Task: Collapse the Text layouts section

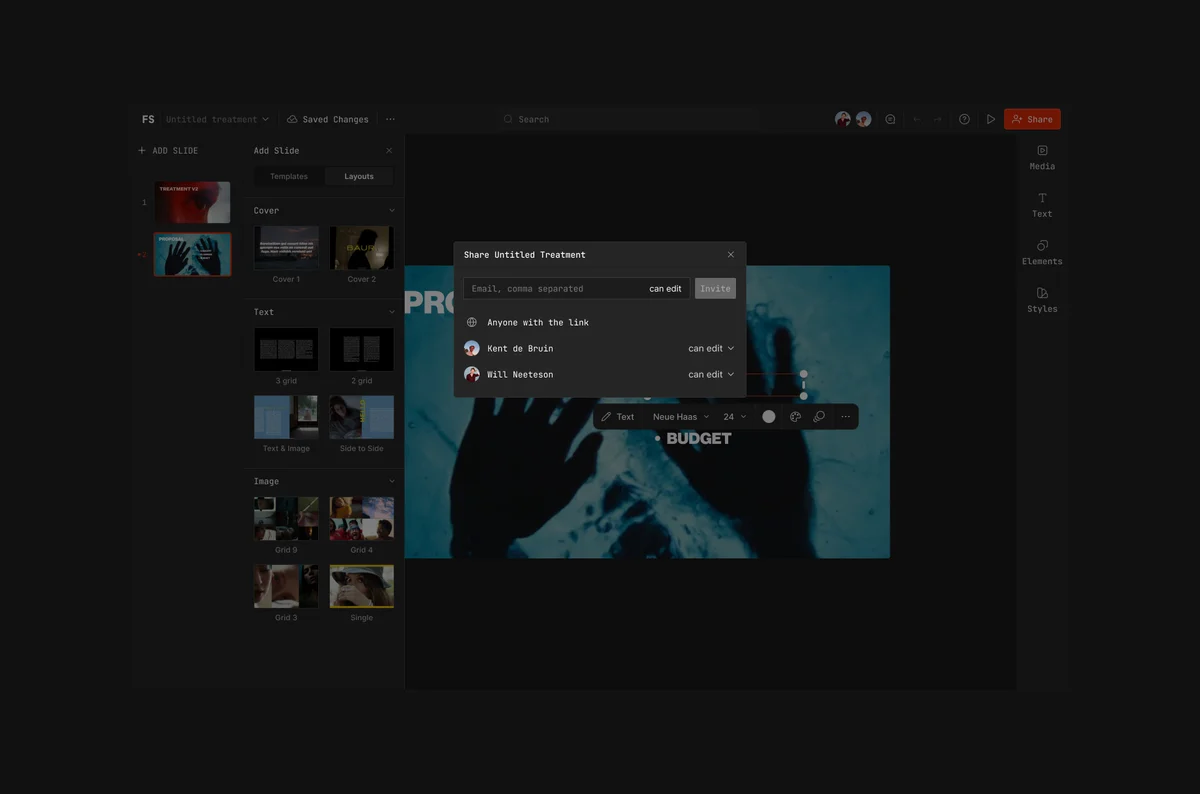Action: click(x=391, y=312)
